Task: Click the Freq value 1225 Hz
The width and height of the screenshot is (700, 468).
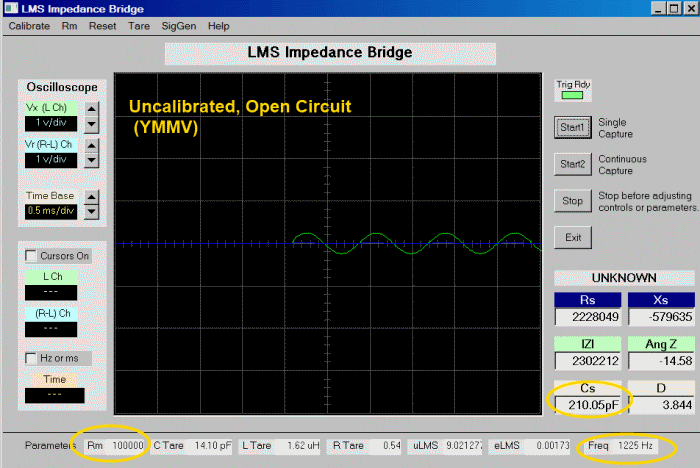Action: pos(635,446)
